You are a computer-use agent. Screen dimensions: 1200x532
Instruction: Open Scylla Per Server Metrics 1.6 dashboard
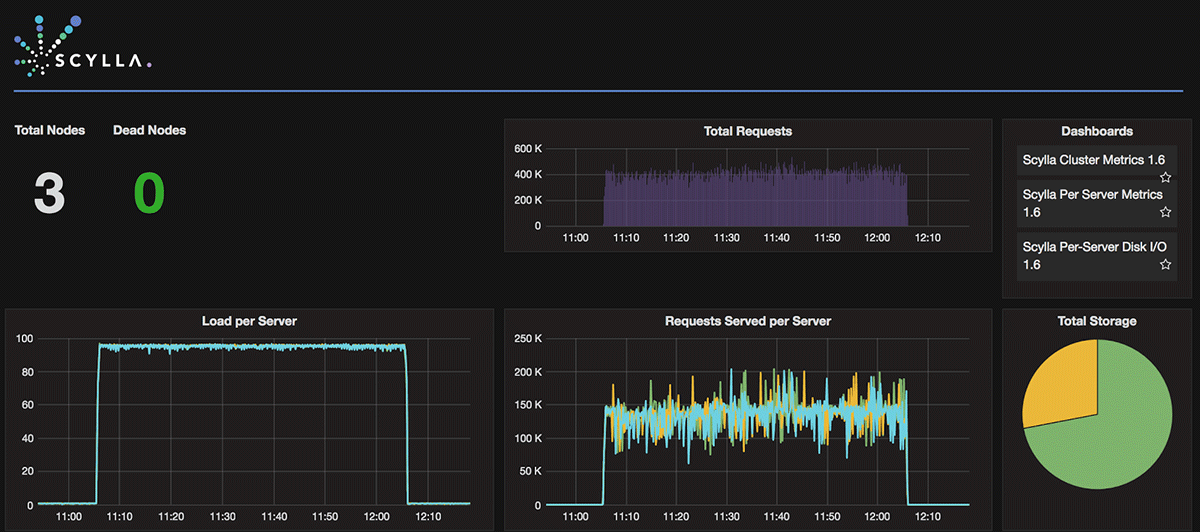point(1092,203)
